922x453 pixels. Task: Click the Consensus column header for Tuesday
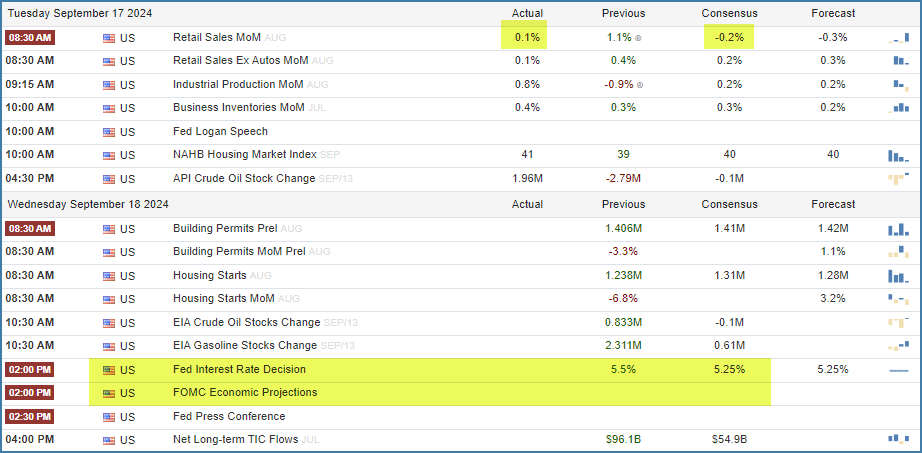pos(730,13)
